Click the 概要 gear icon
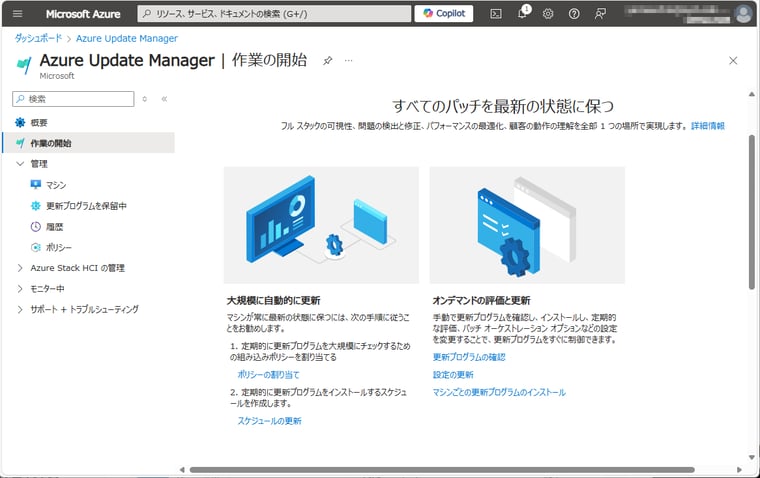This screenshot has width=760, height=478. point(20,122)
